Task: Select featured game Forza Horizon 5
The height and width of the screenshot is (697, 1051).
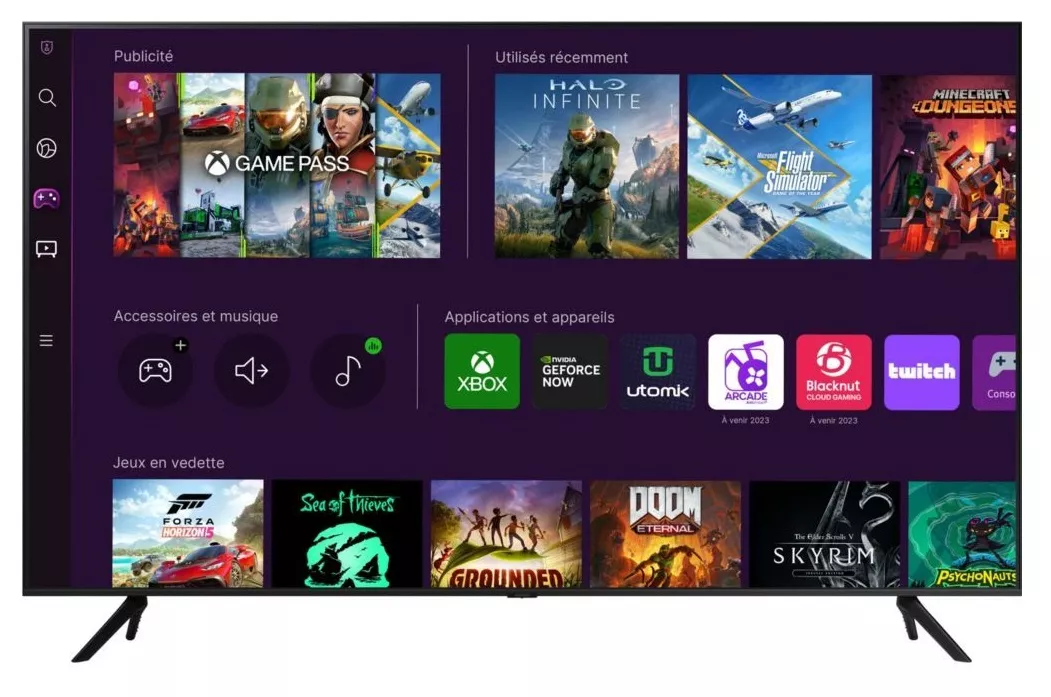Action: (188, 533)
